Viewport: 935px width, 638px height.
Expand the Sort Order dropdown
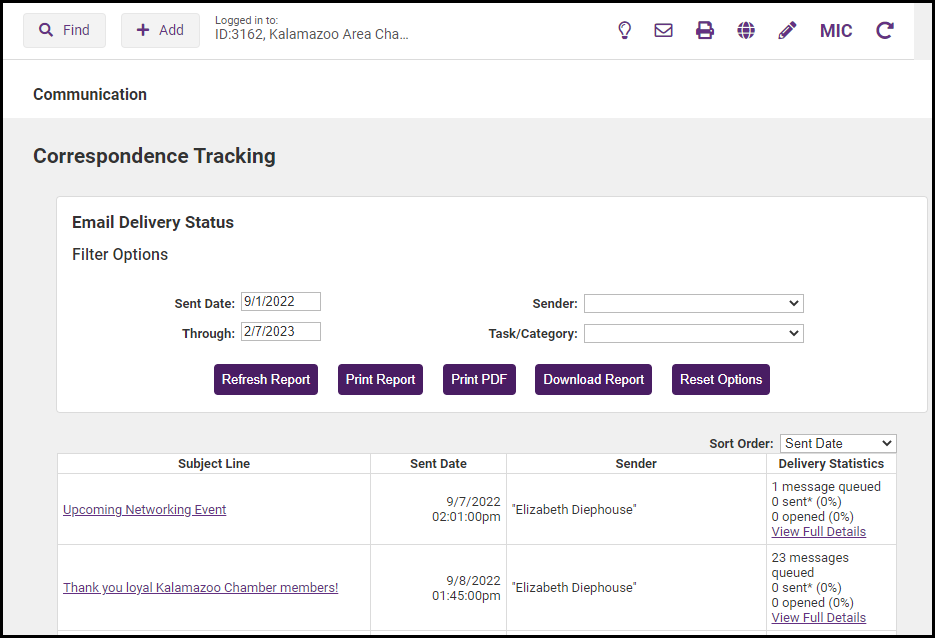pos(838,443)
